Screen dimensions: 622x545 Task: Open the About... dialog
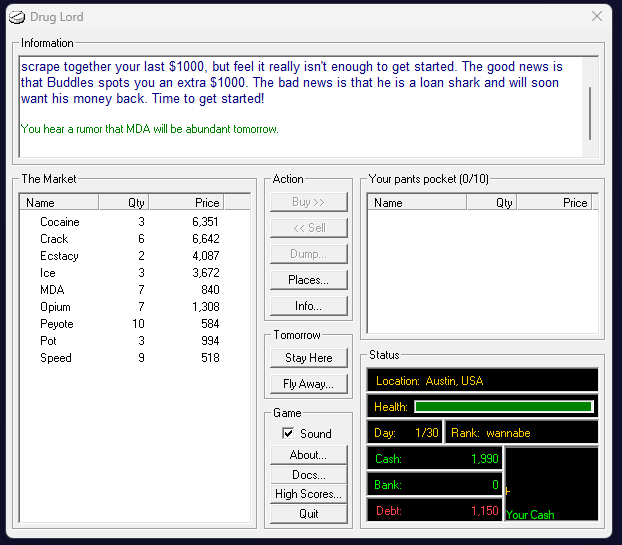pos(308,455)
